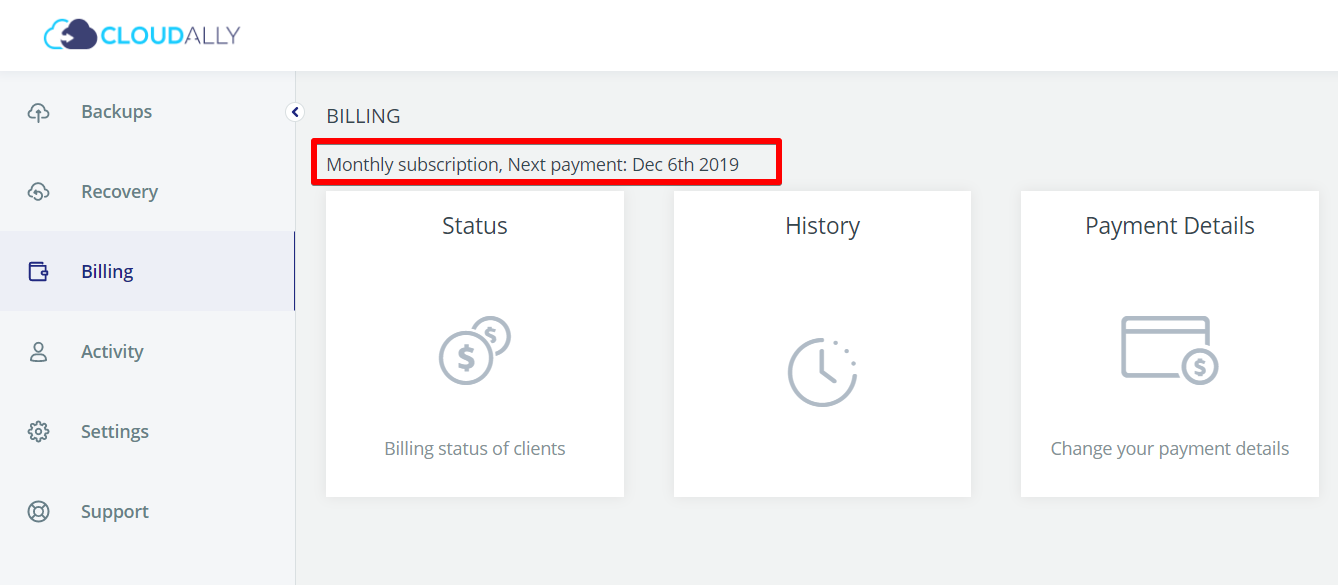Click the Support lifebuoy icon

pos(38,512)
